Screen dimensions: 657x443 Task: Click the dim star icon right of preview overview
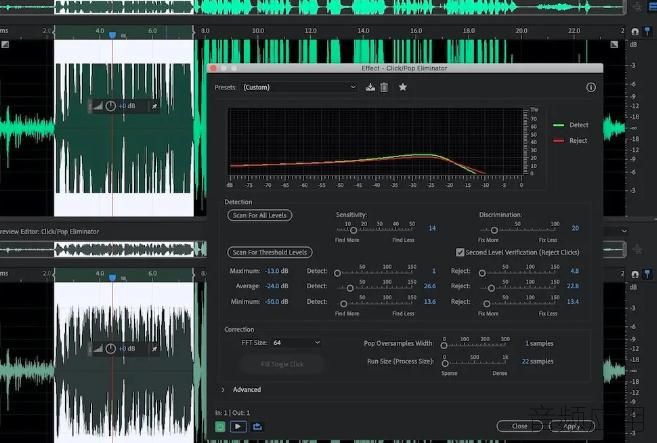click(637, 249)
